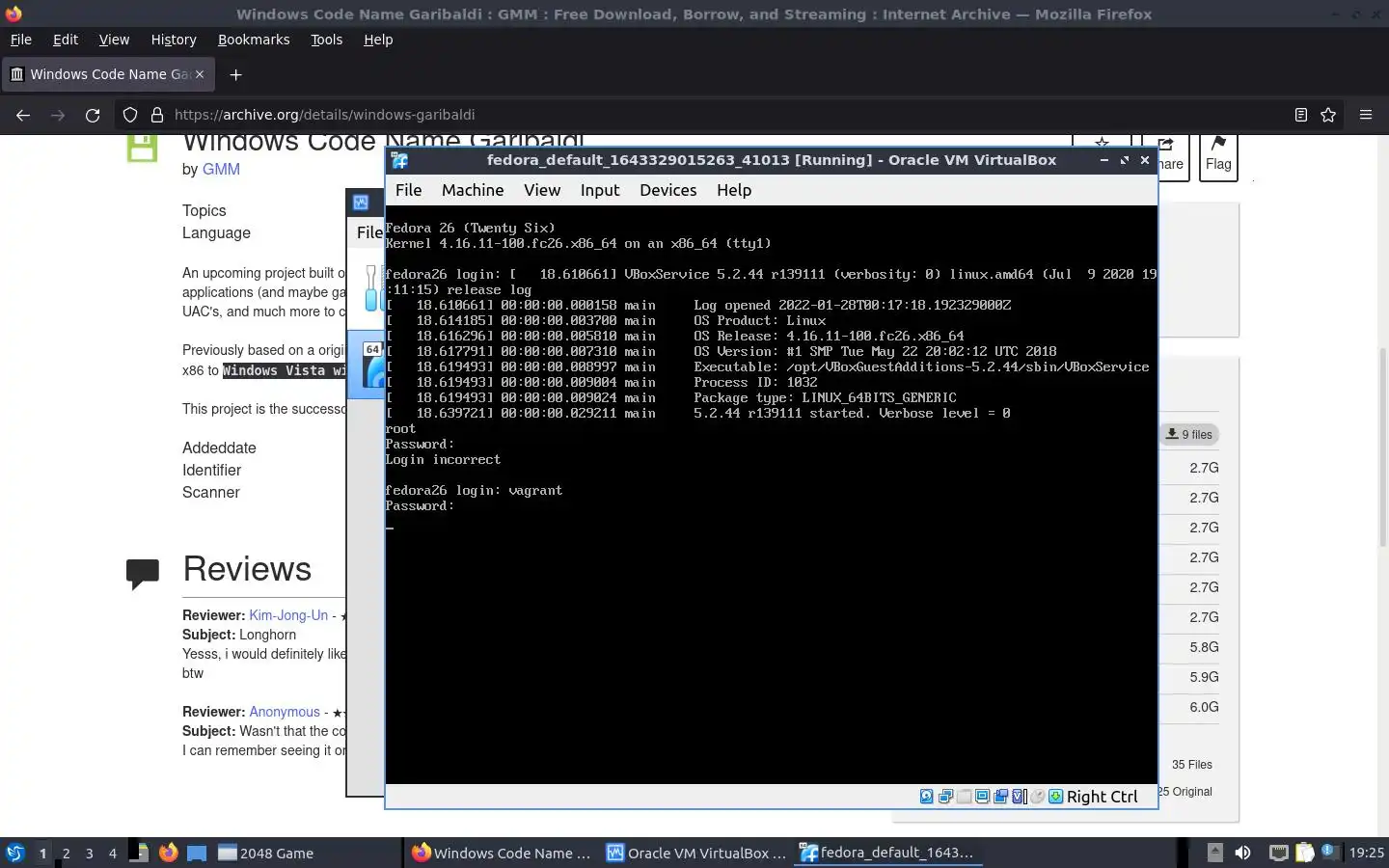Open the GMM uploader link
The width and height of the screenshot is (1389, 868).
tap(221, 169)
